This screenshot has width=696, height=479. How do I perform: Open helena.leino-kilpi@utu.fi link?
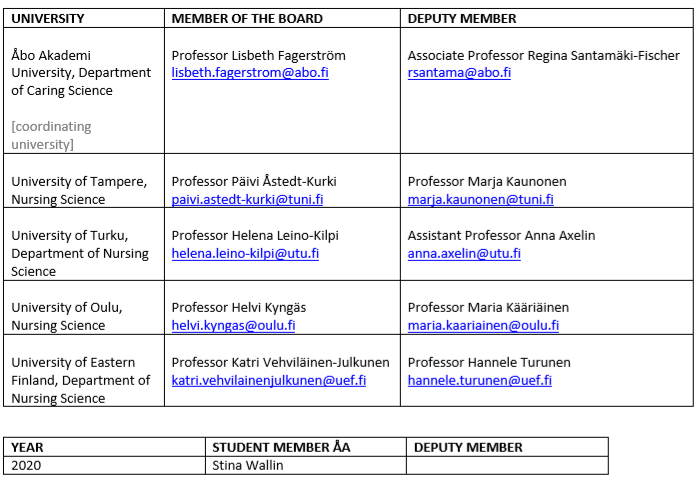tap(245, 253)
